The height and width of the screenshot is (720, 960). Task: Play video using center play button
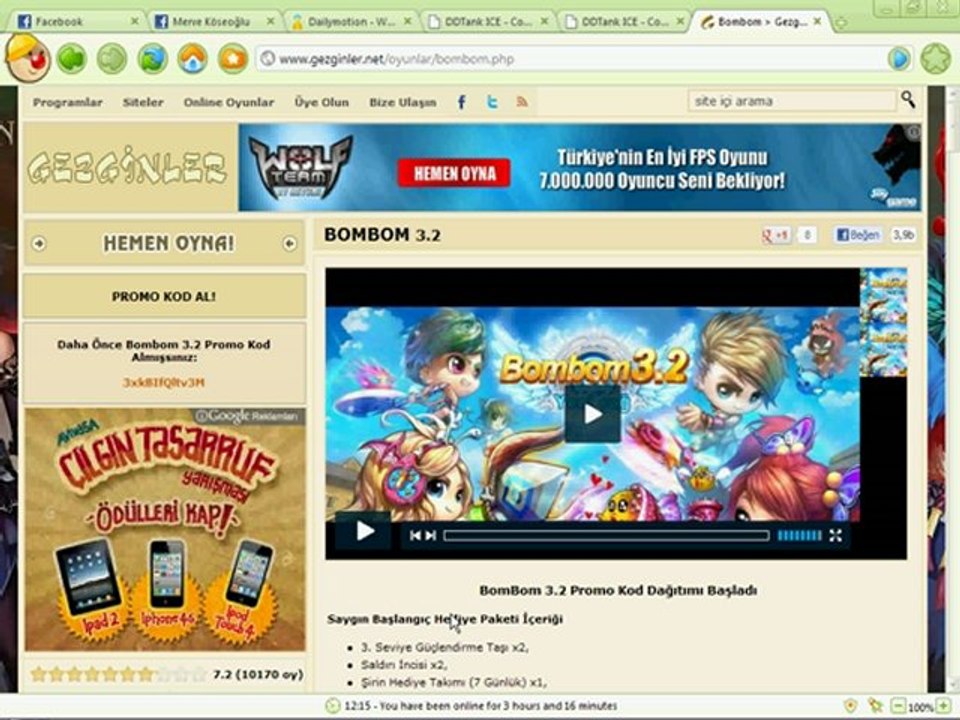tap(592, 414)
